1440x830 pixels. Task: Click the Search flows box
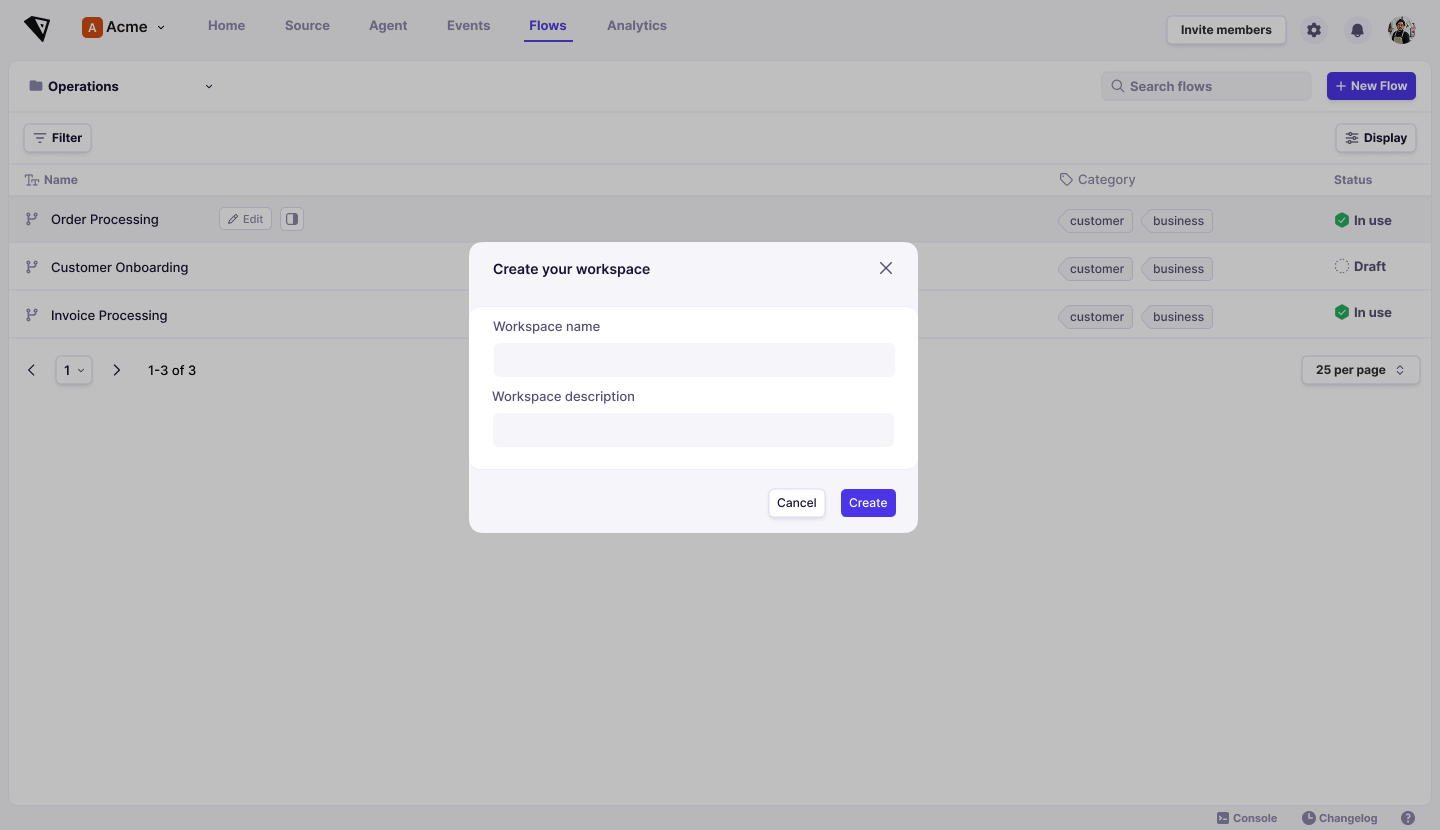pos(1206,86)
